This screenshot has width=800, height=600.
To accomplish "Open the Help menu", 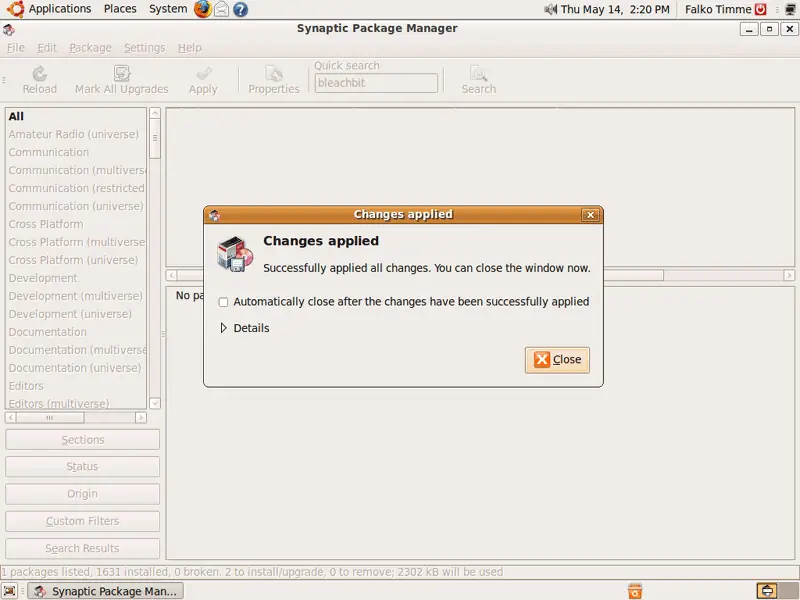I will 190,47.
